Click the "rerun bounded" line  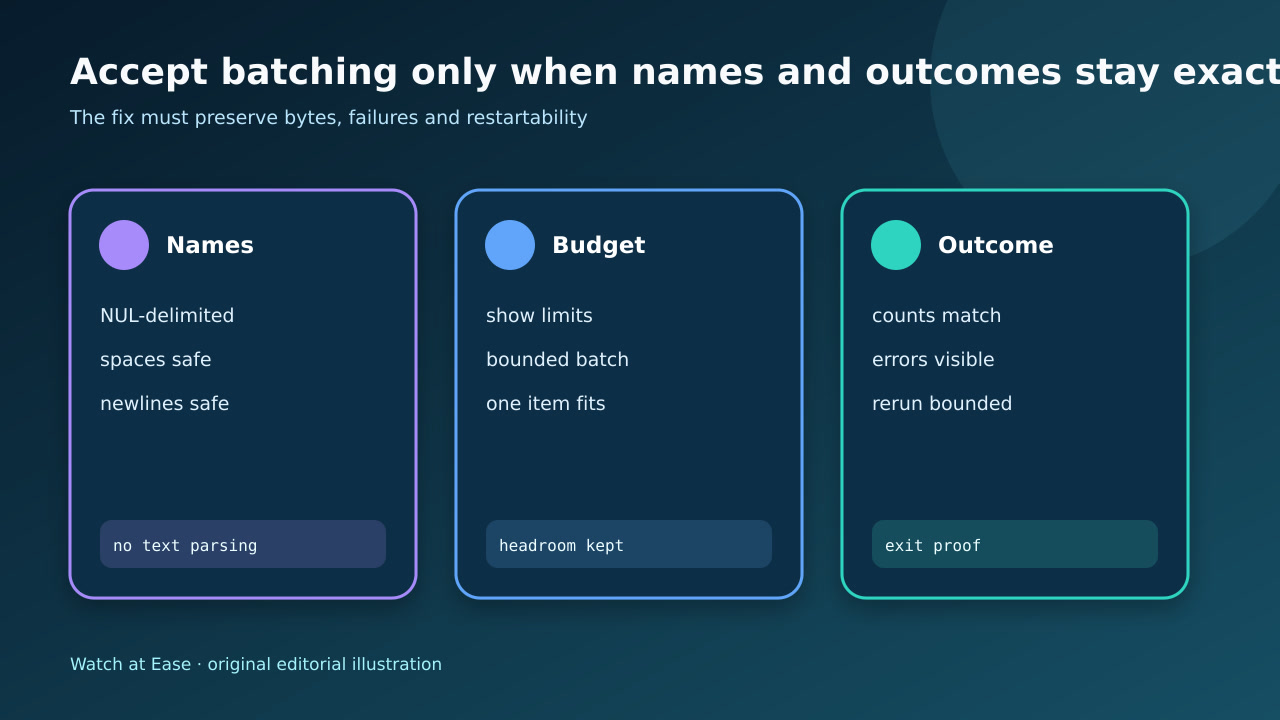tap(942, 404)
